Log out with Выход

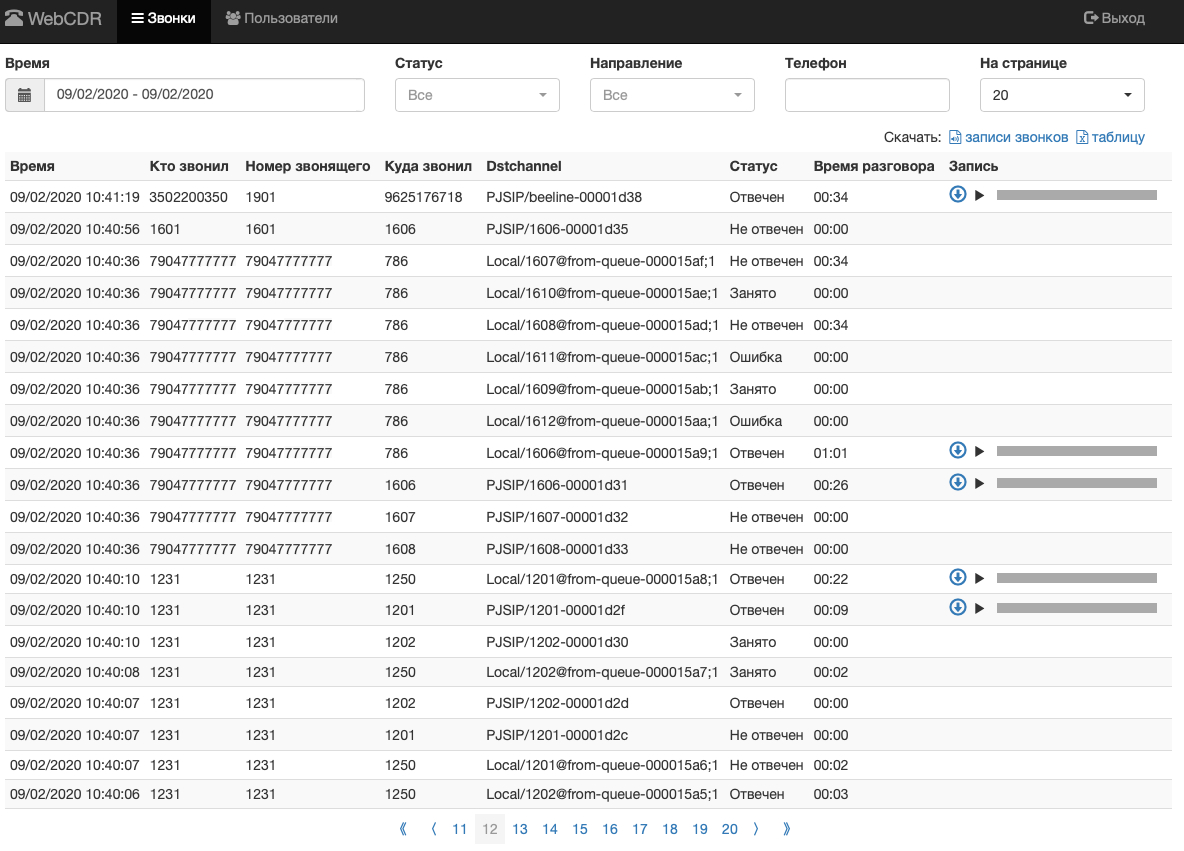1114,18
